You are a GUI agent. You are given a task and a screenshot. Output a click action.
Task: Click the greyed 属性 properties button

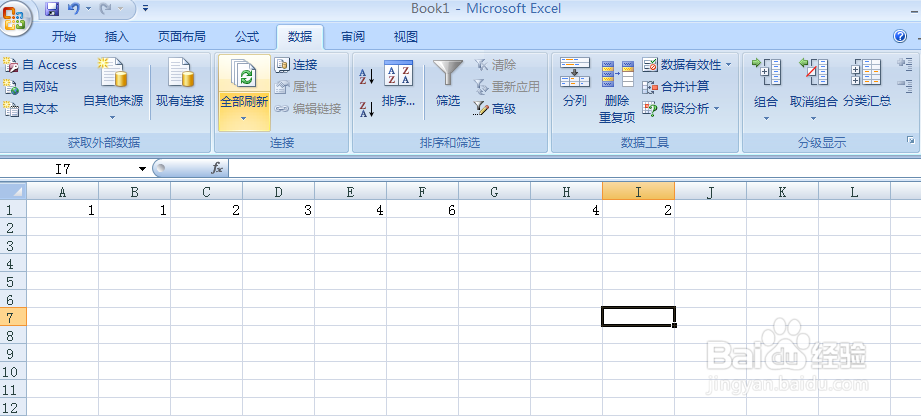tap(297, 86)
